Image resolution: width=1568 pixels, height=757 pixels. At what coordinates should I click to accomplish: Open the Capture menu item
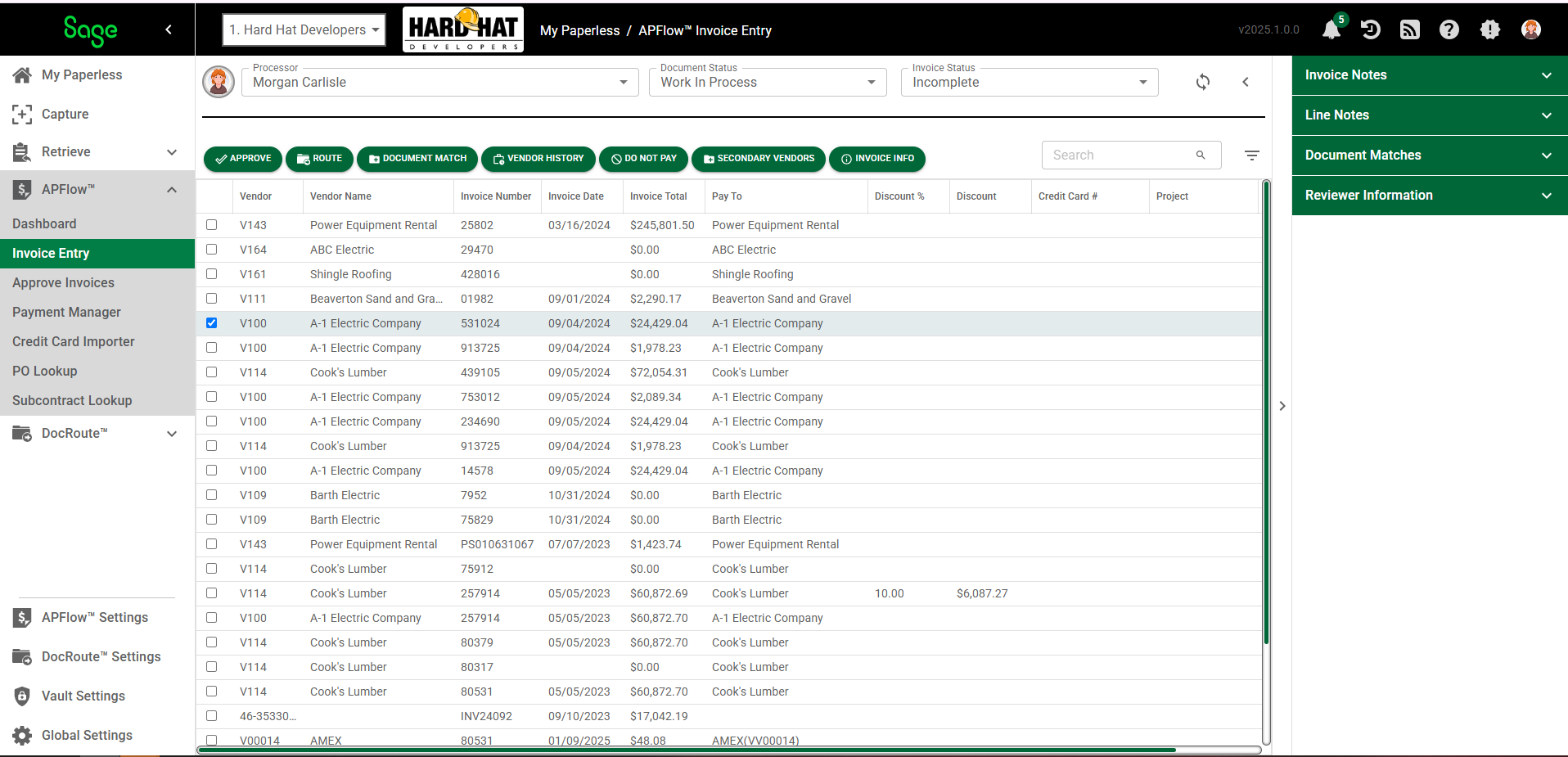tap(65, 114)
